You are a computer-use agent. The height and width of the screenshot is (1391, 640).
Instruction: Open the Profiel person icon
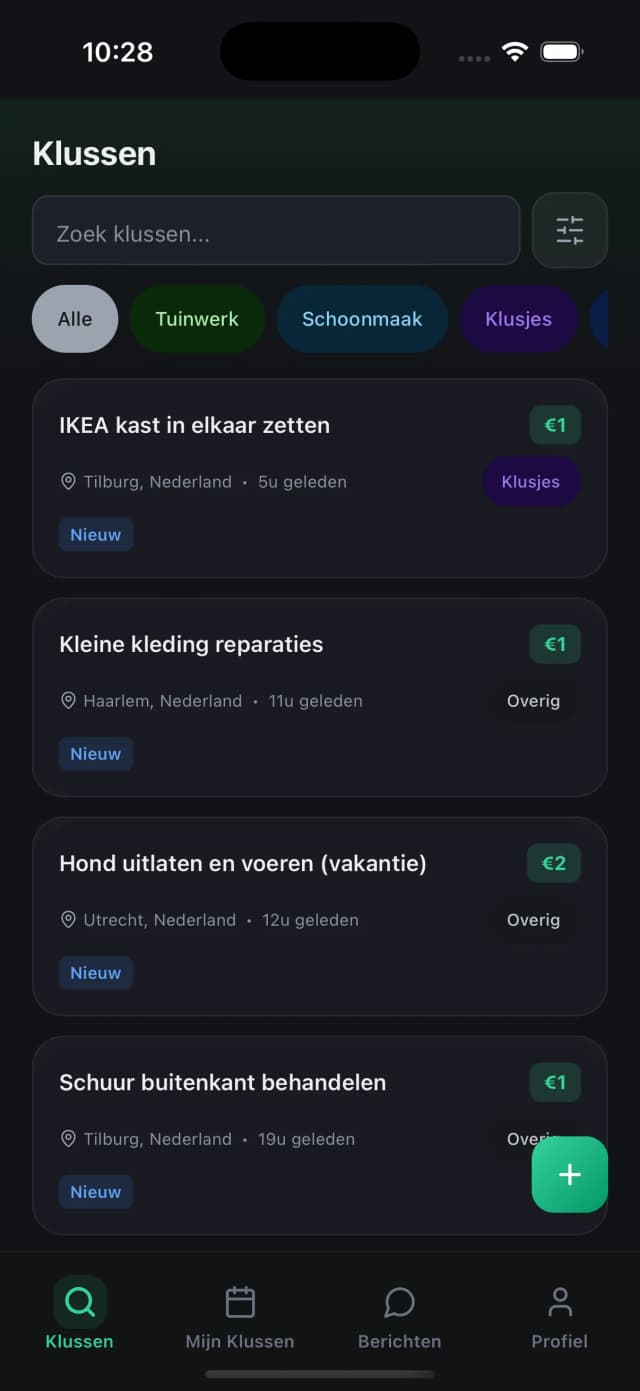559,1301
